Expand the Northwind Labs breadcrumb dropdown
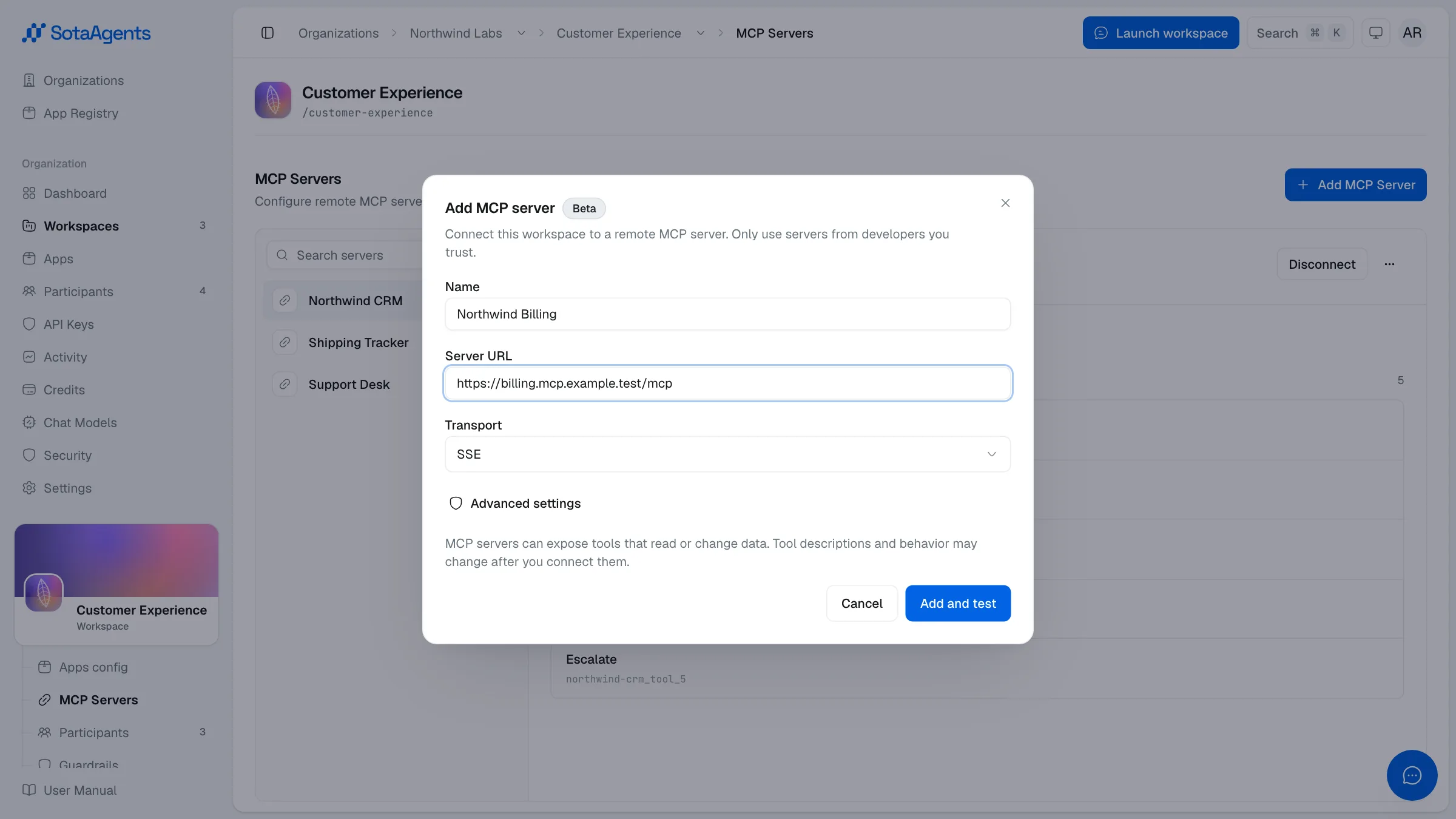The height and width of the screenshot is (819, 1456). [x=521, y=33]
